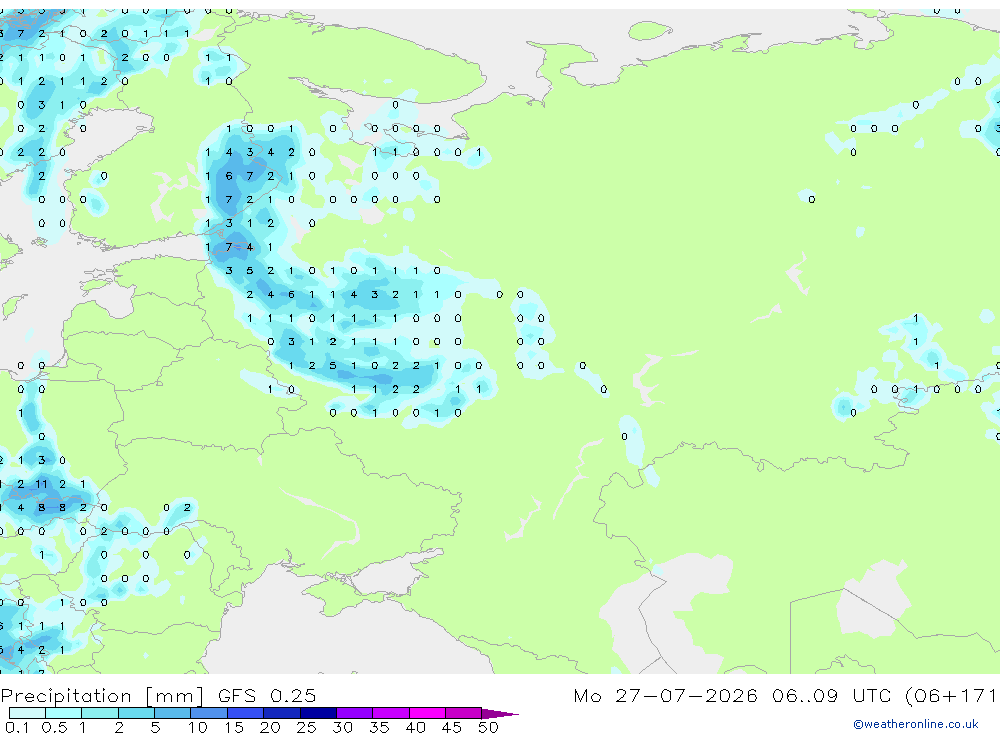
Task: Click the 0.1–0.5 mm legend color swatch
Action: [27, 713]
